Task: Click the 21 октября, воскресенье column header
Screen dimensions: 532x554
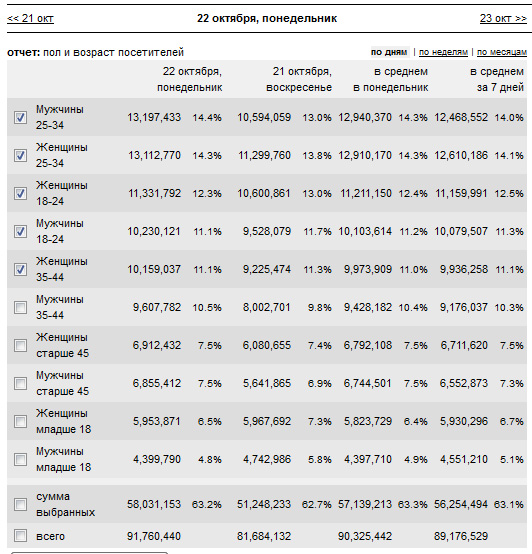Action: point(299,79)
